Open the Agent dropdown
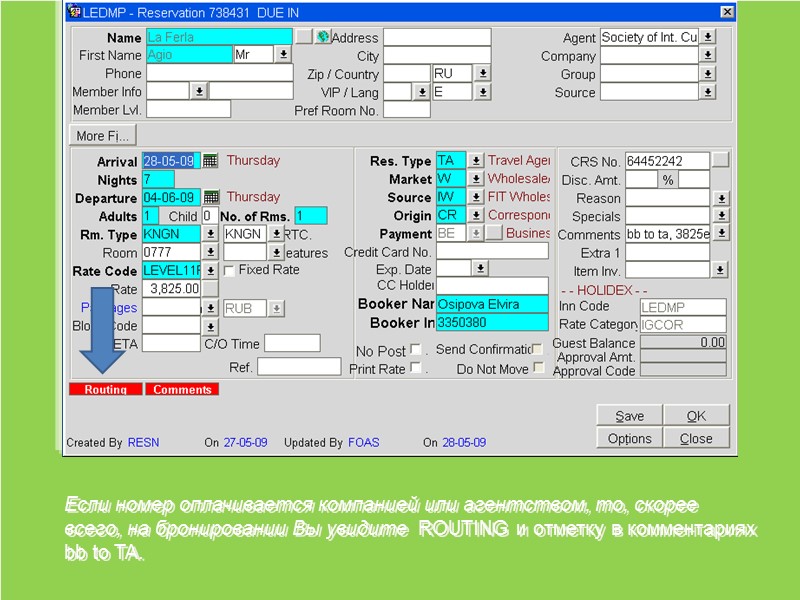Image resolution: width=800 pixels, height=600 pixels. tap(708, 37)
